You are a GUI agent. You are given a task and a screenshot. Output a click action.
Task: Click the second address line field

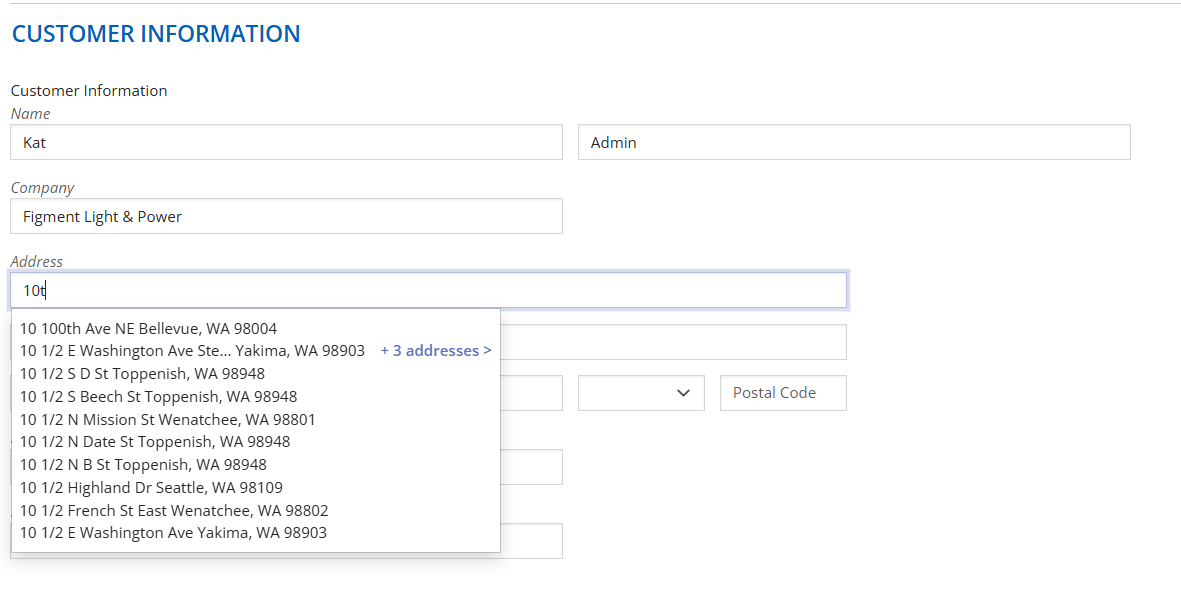click(x=672, y=342)
